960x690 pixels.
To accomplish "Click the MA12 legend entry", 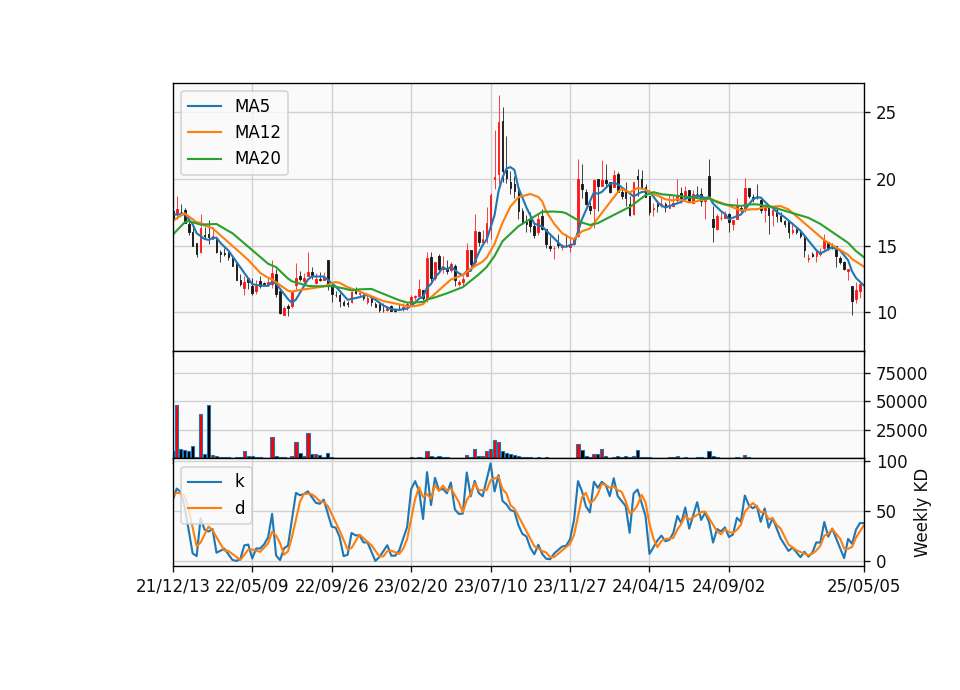I will point(233,132).
